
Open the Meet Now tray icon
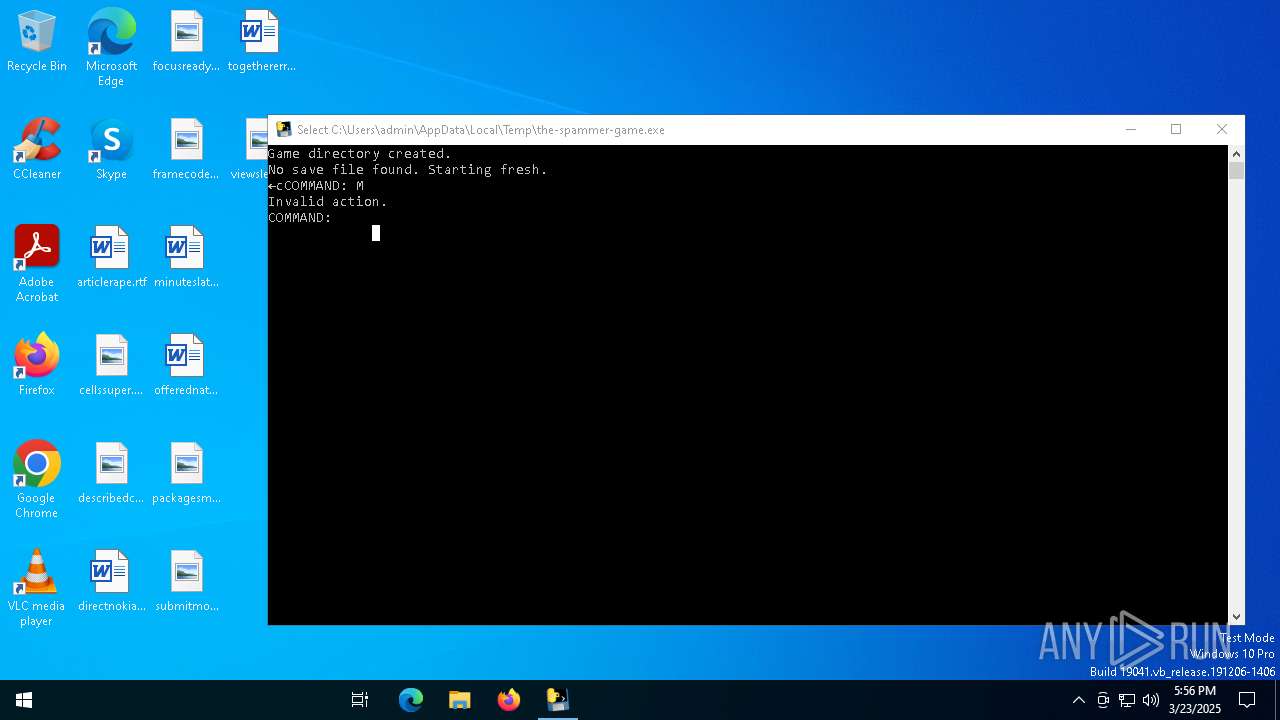coord(1103,700)
